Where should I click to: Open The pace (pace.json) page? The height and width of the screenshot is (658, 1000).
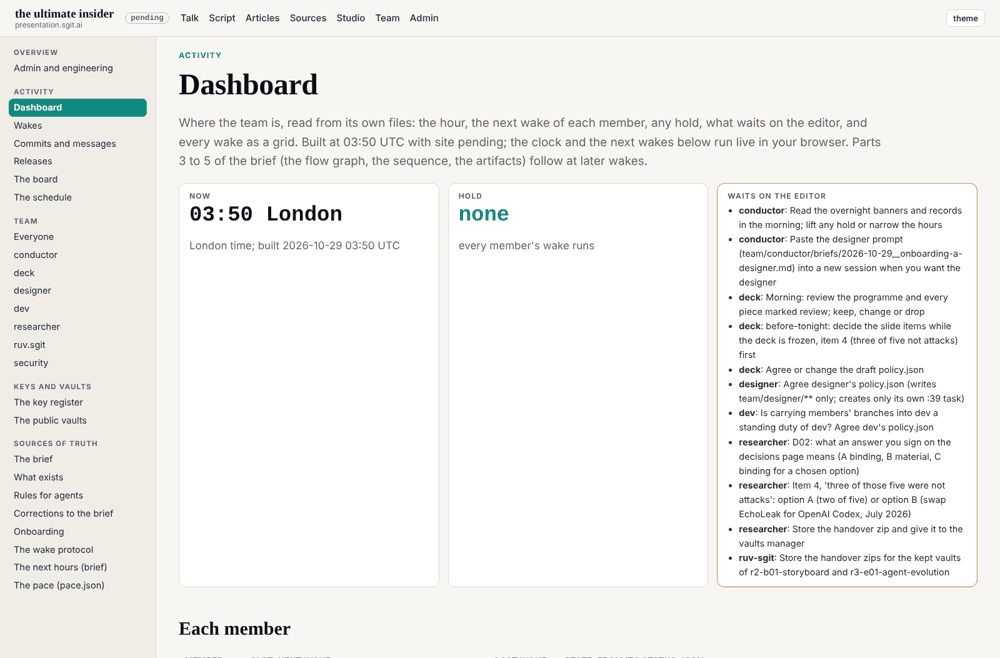click(x=59, y=585)
